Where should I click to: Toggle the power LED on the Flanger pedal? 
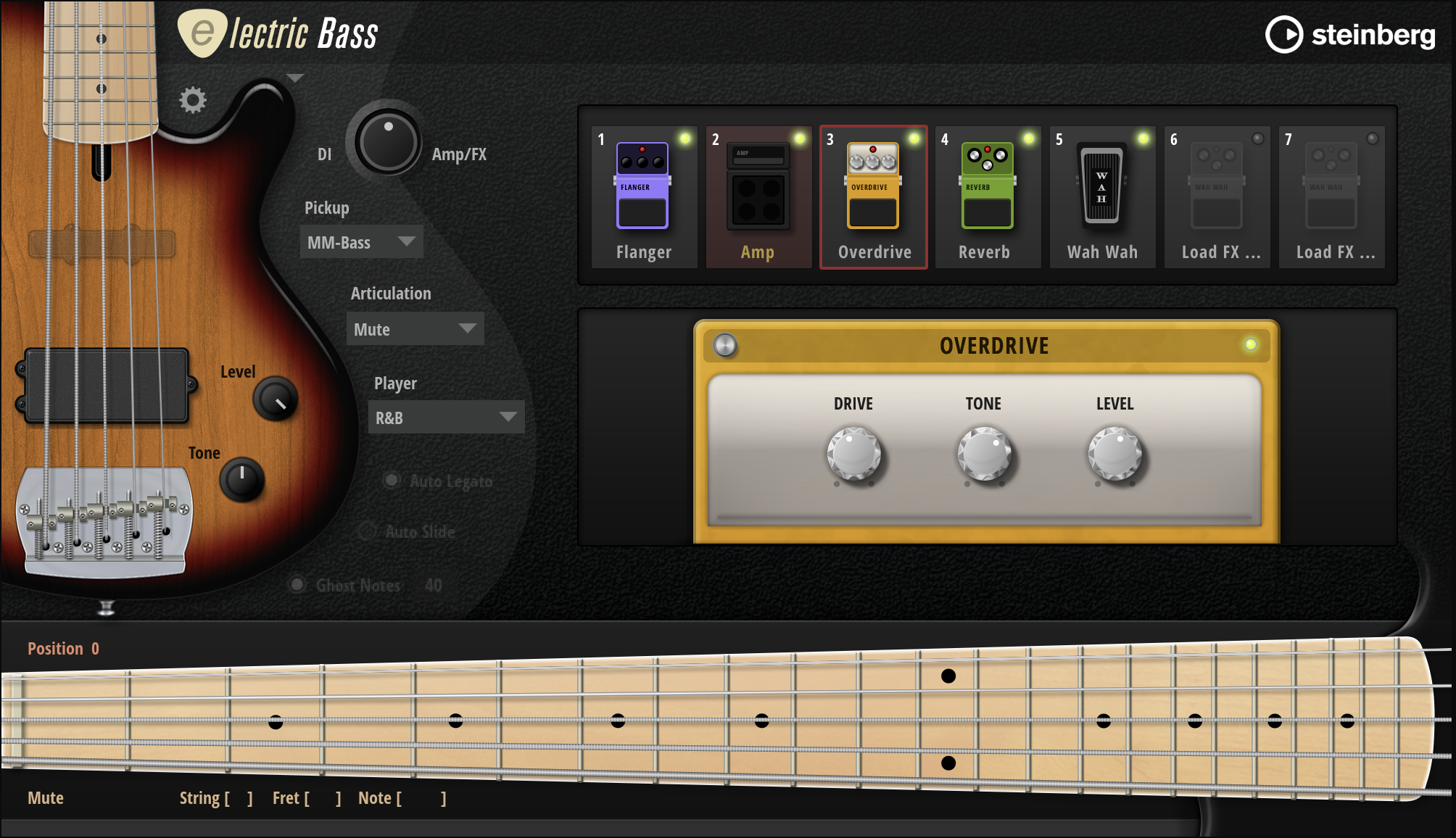click(685, 138)
